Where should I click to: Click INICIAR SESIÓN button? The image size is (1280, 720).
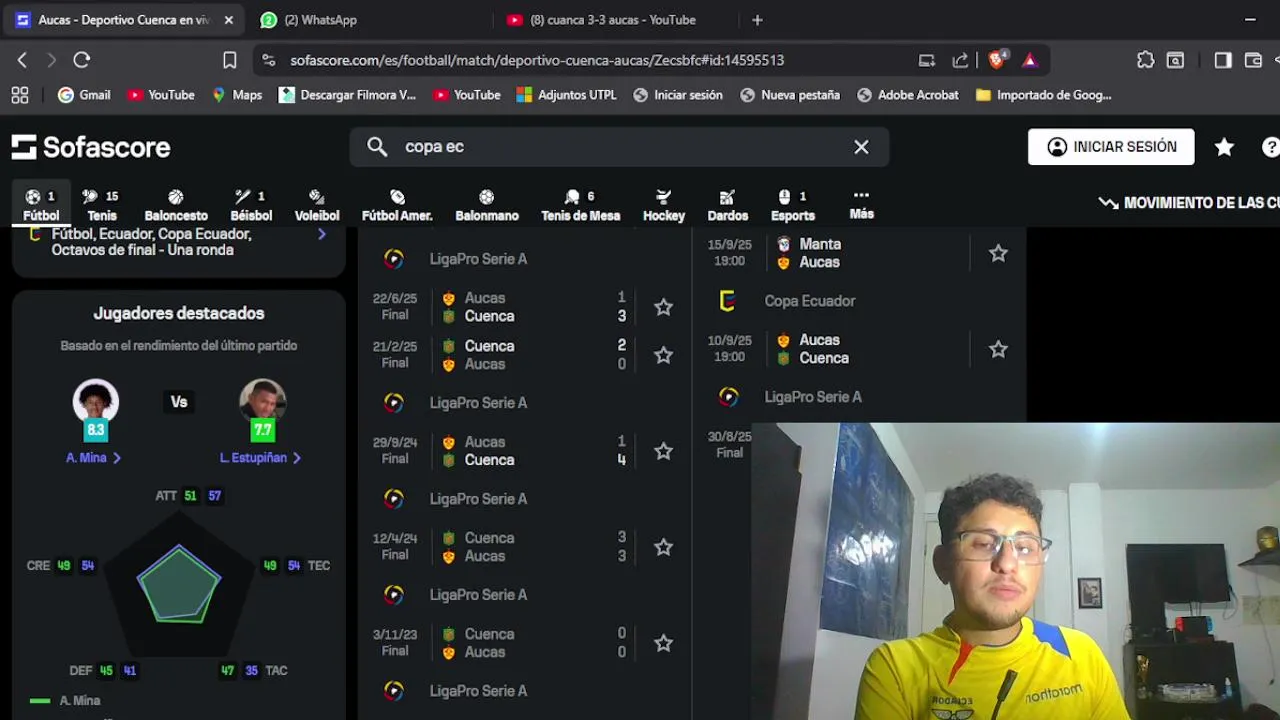[x=1111, y=147]
